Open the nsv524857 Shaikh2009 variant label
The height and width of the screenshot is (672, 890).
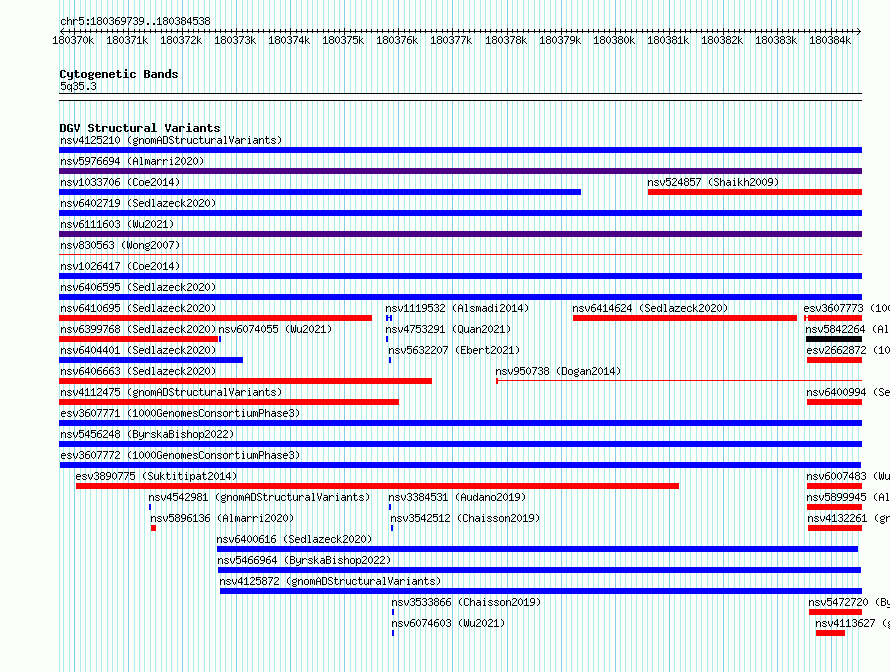713,182
